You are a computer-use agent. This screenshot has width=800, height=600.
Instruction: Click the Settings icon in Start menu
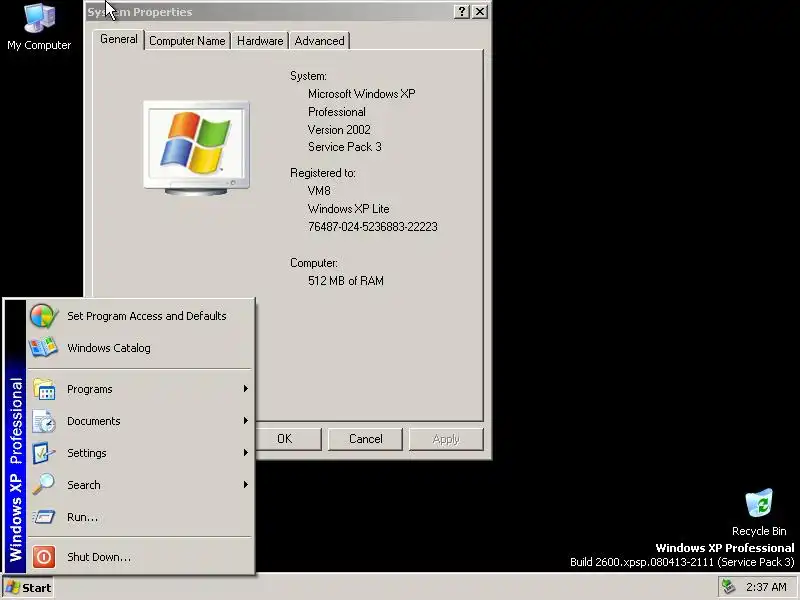43,453
